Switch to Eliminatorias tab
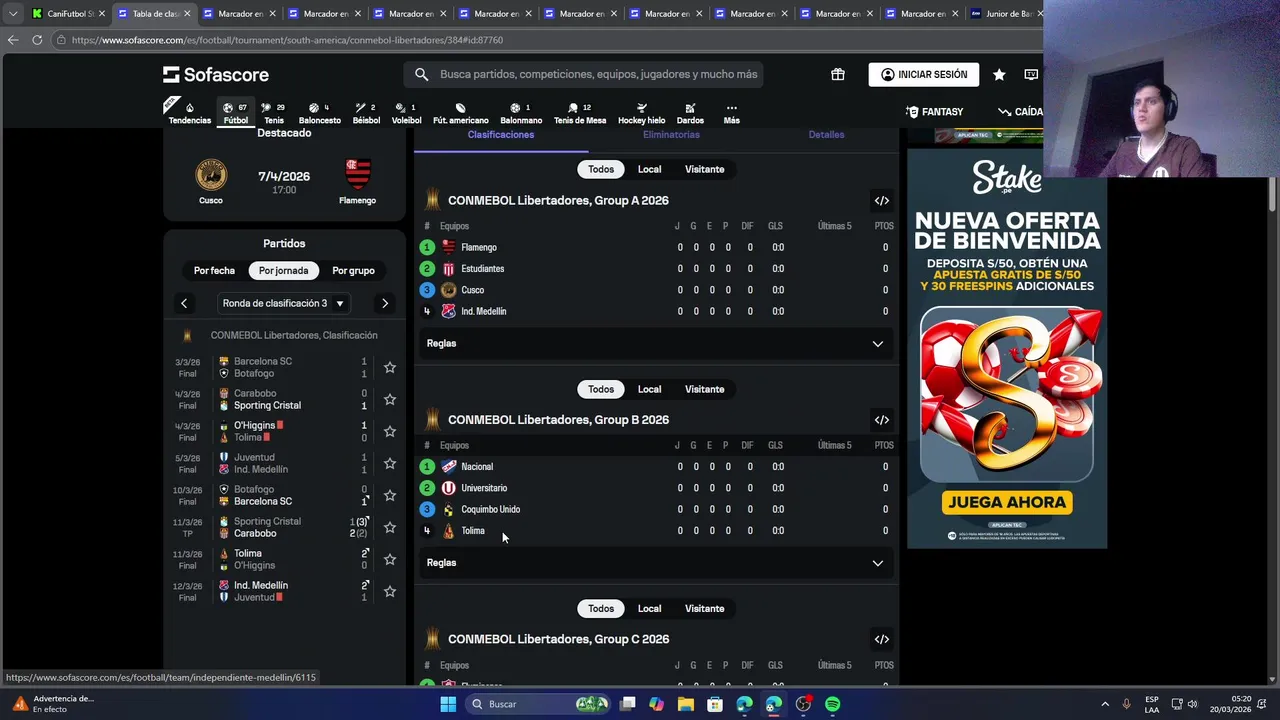 671,135
